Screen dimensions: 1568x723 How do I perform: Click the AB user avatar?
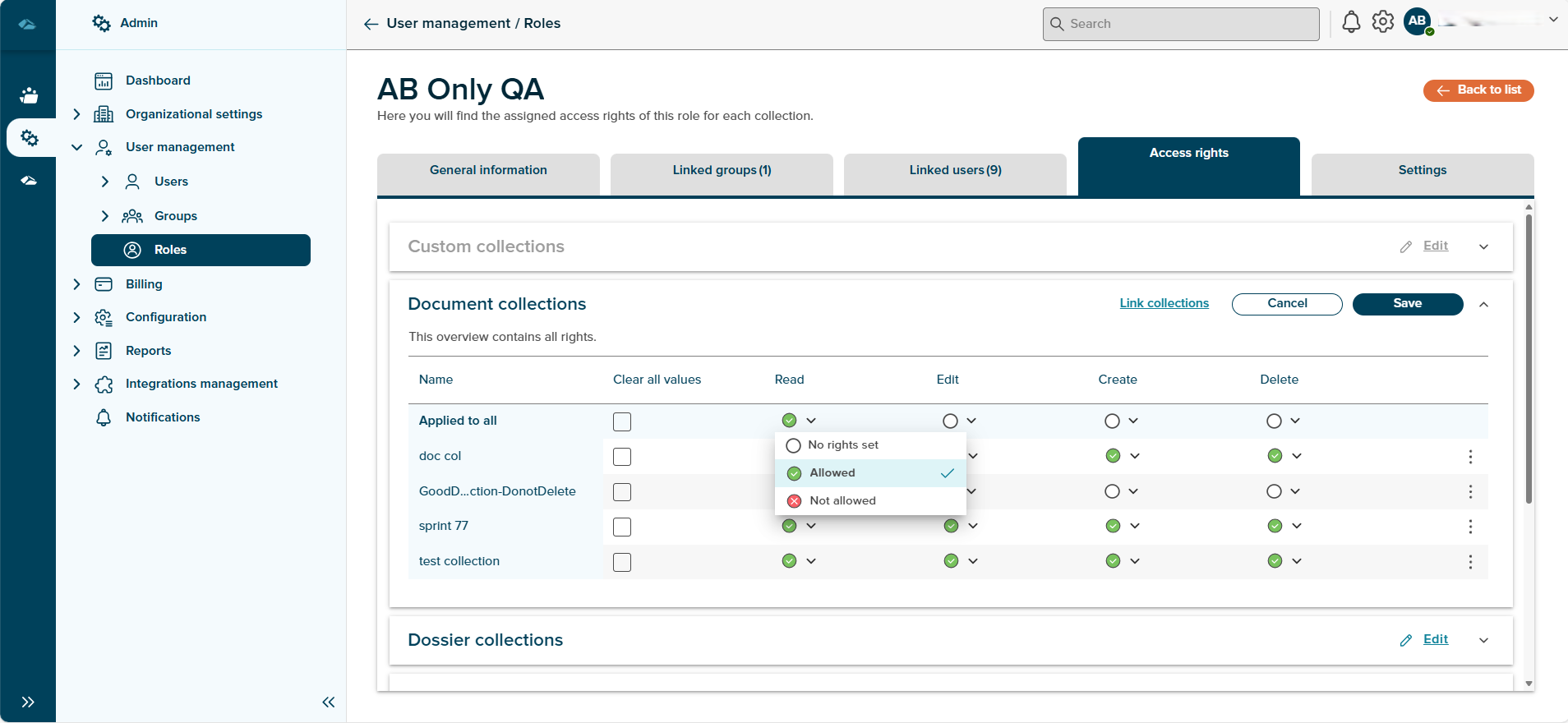pyautogui.click(x=1418, y=21)
